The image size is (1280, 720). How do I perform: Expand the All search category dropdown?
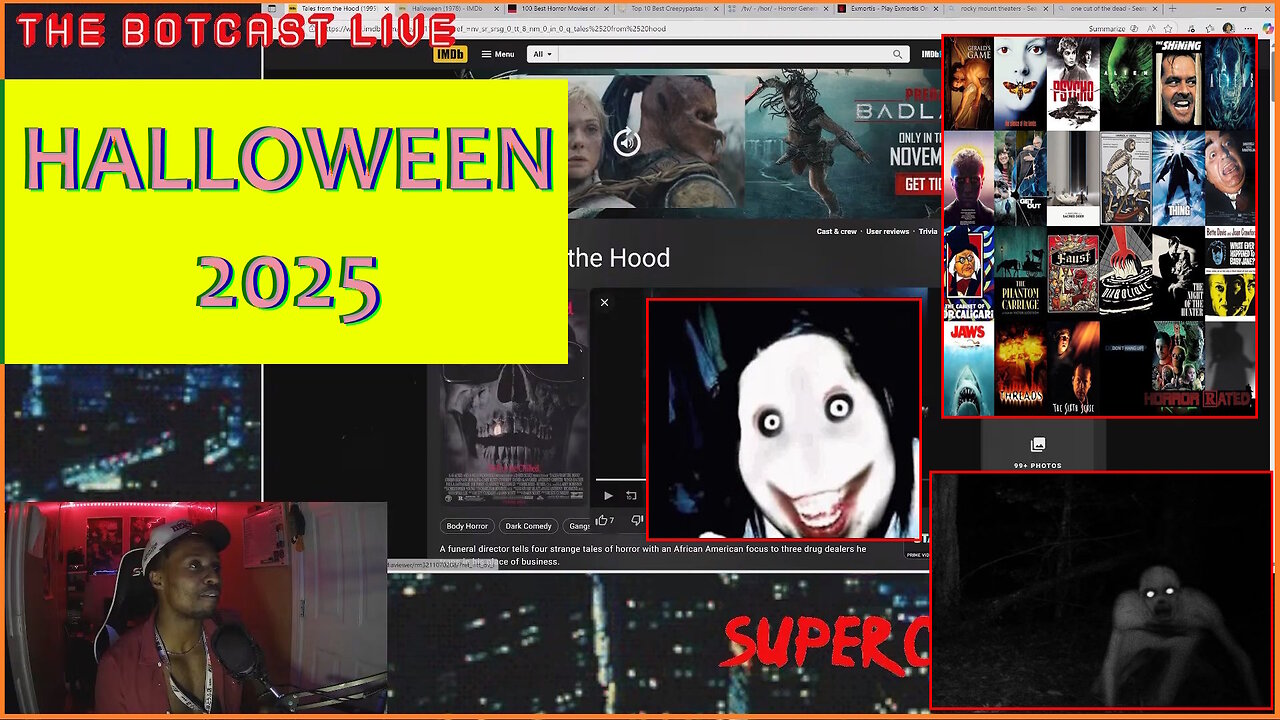click(543, 54)
